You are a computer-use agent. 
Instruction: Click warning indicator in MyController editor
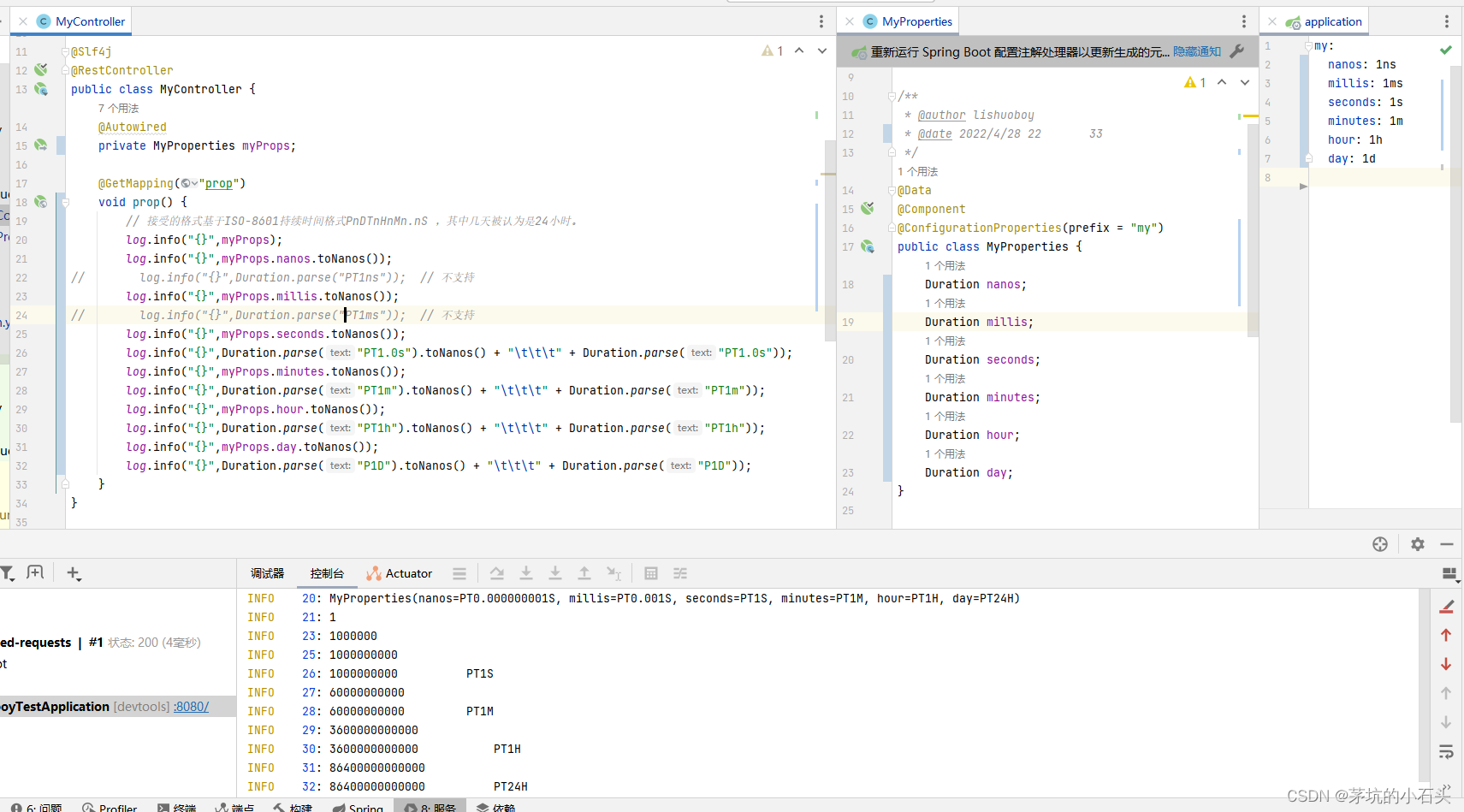pos(773,51)
